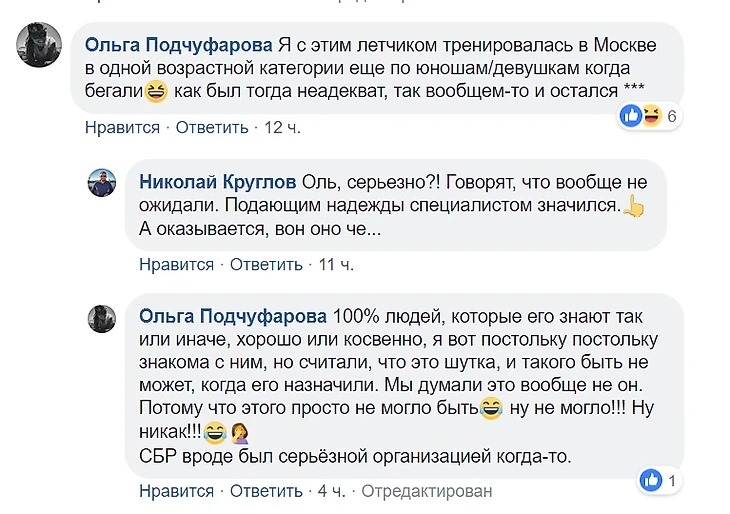
Task: Click the like reaction icon showing 1
Action: (650, 481)
